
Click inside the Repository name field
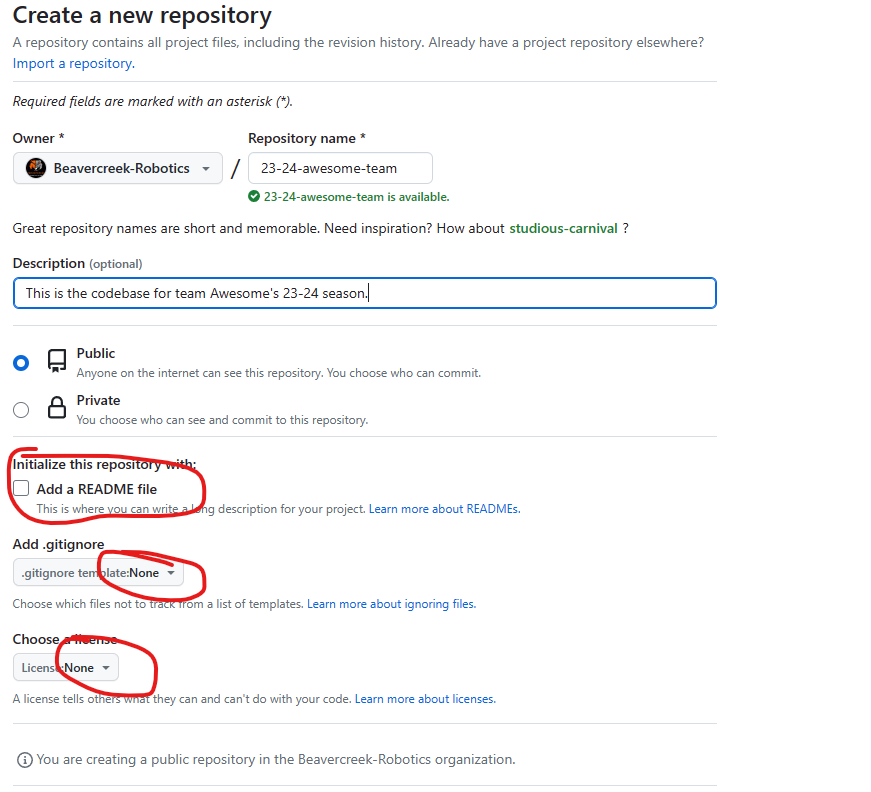(x=340, y=168)
